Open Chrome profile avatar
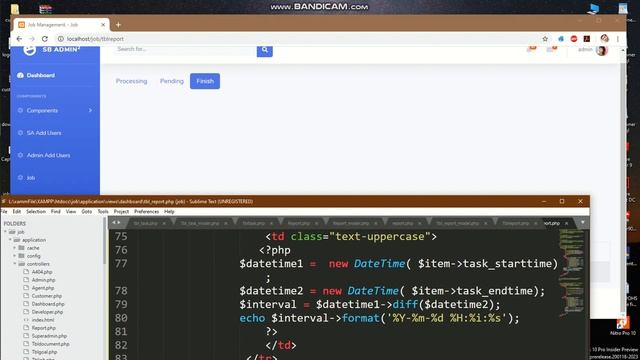 (x=604, y=39)
